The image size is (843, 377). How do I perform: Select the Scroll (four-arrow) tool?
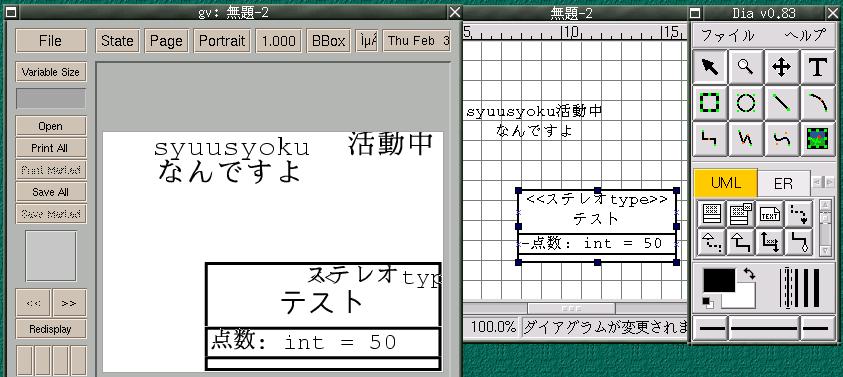781,67
